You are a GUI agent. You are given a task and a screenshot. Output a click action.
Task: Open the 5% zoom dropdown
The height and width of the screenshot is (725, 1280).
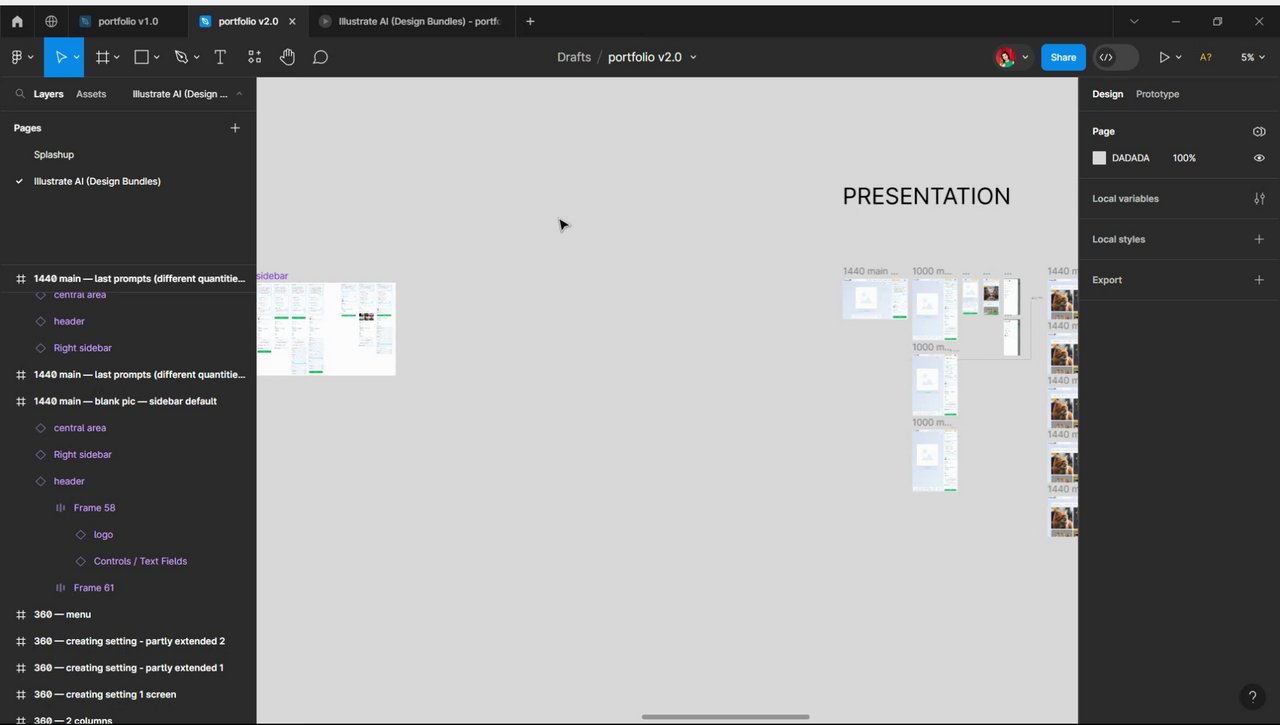pyautogui.click(x=1252, y=57)
